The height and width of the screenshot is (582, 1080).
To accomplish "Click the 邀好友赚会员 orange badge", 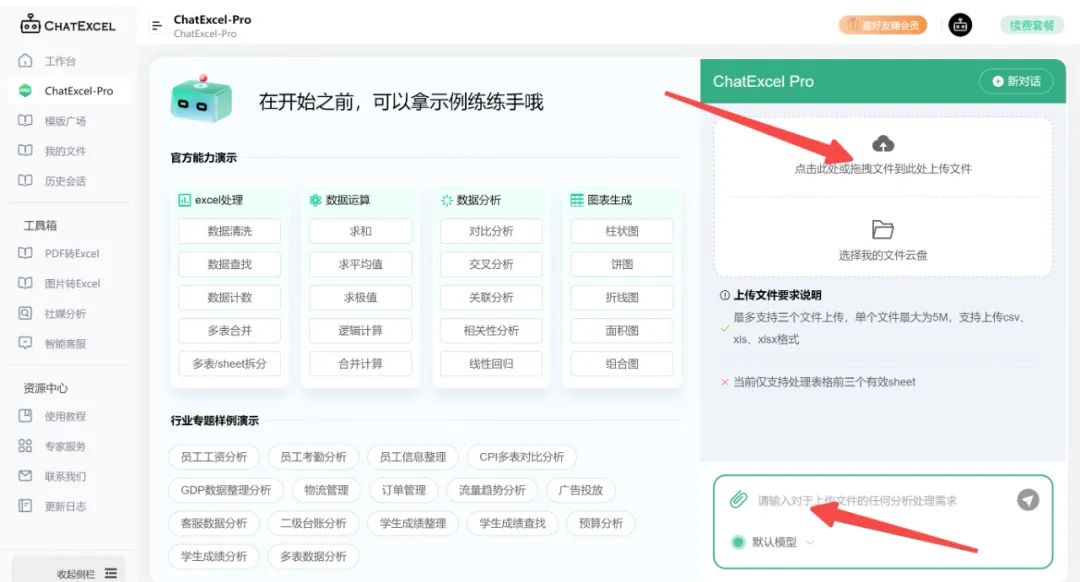I will pyautogui.click(x=883, y=24).
